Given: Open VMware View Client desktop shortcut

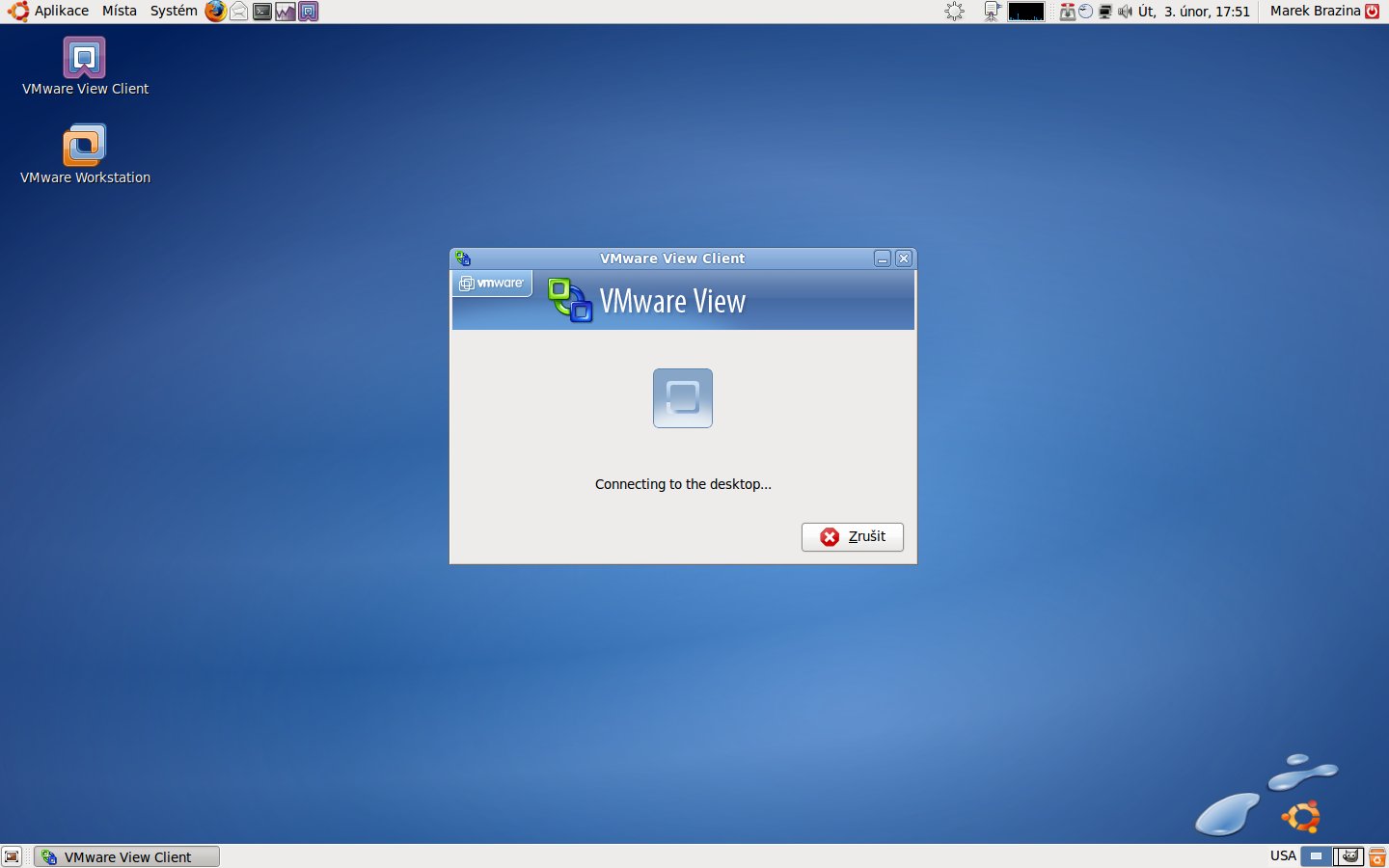Looking at the screenshot, I should coord(85,60).
